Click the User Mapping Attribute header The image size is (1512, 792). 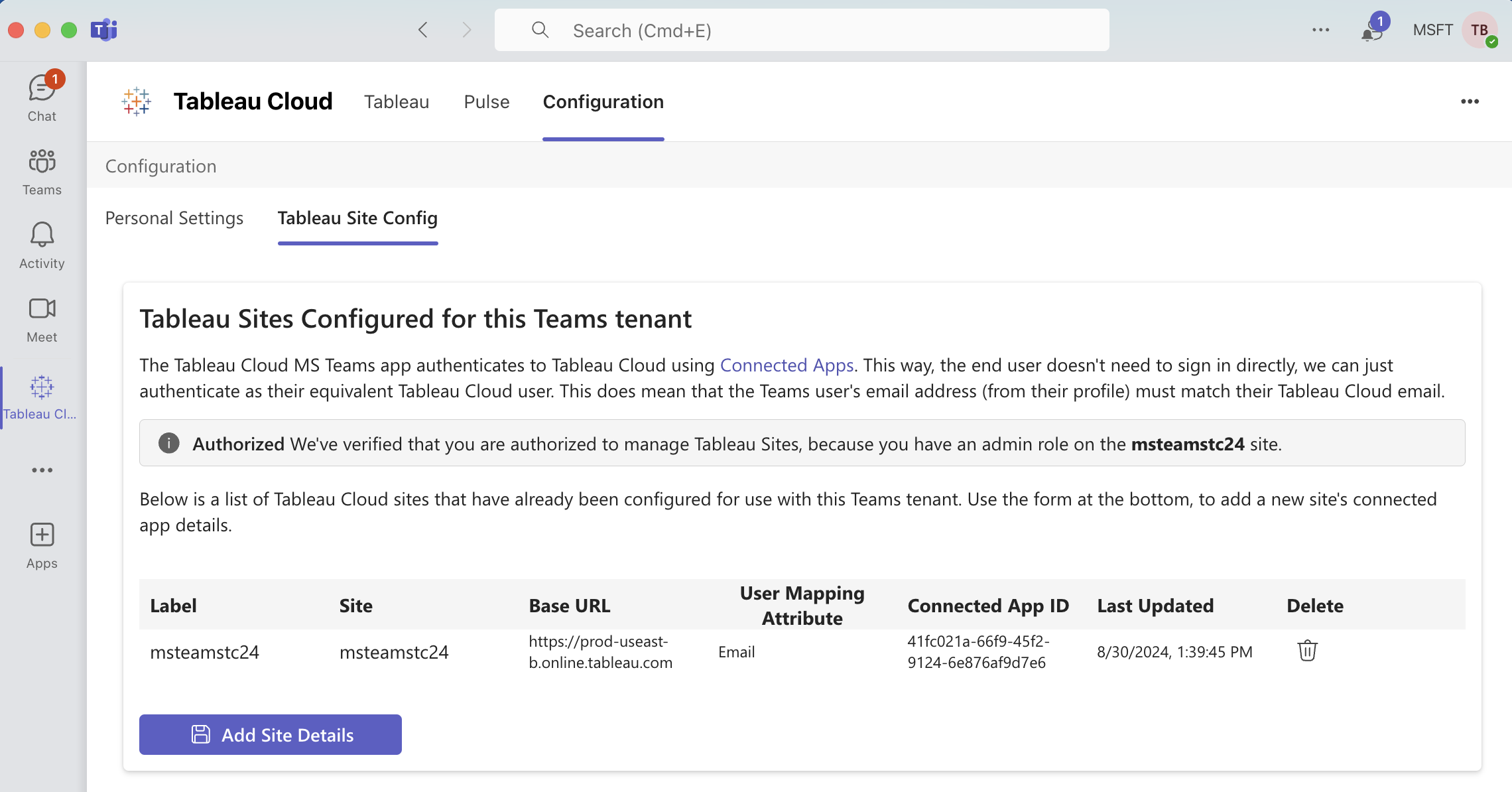click(802, 606)
